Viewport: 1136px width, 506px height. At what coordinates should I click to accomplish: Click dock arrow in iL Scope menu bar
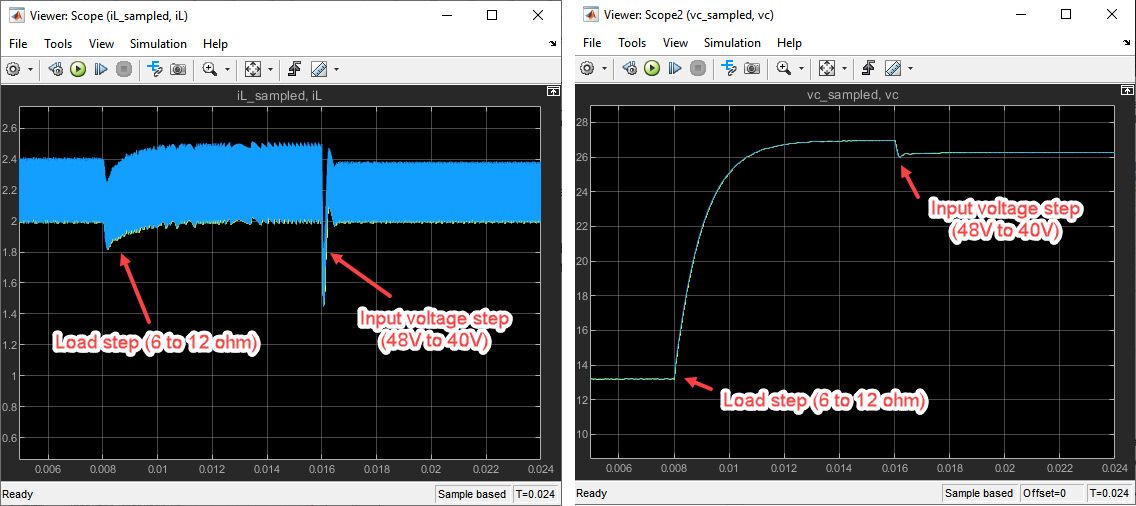tap(554, 44)
